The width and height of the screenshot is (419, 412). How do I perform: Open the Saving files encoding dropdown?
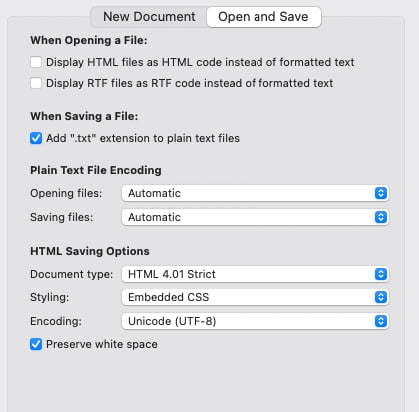tap(255, 217)
